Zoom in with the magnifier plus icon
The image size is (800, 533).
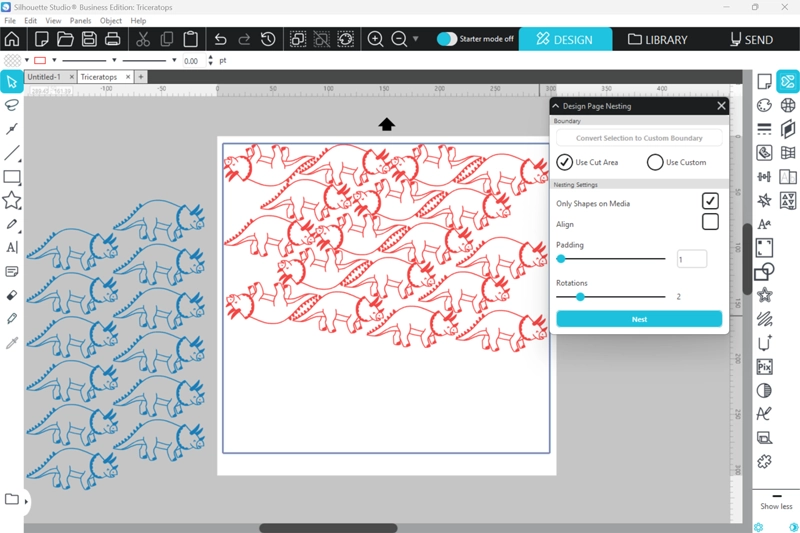376,39
